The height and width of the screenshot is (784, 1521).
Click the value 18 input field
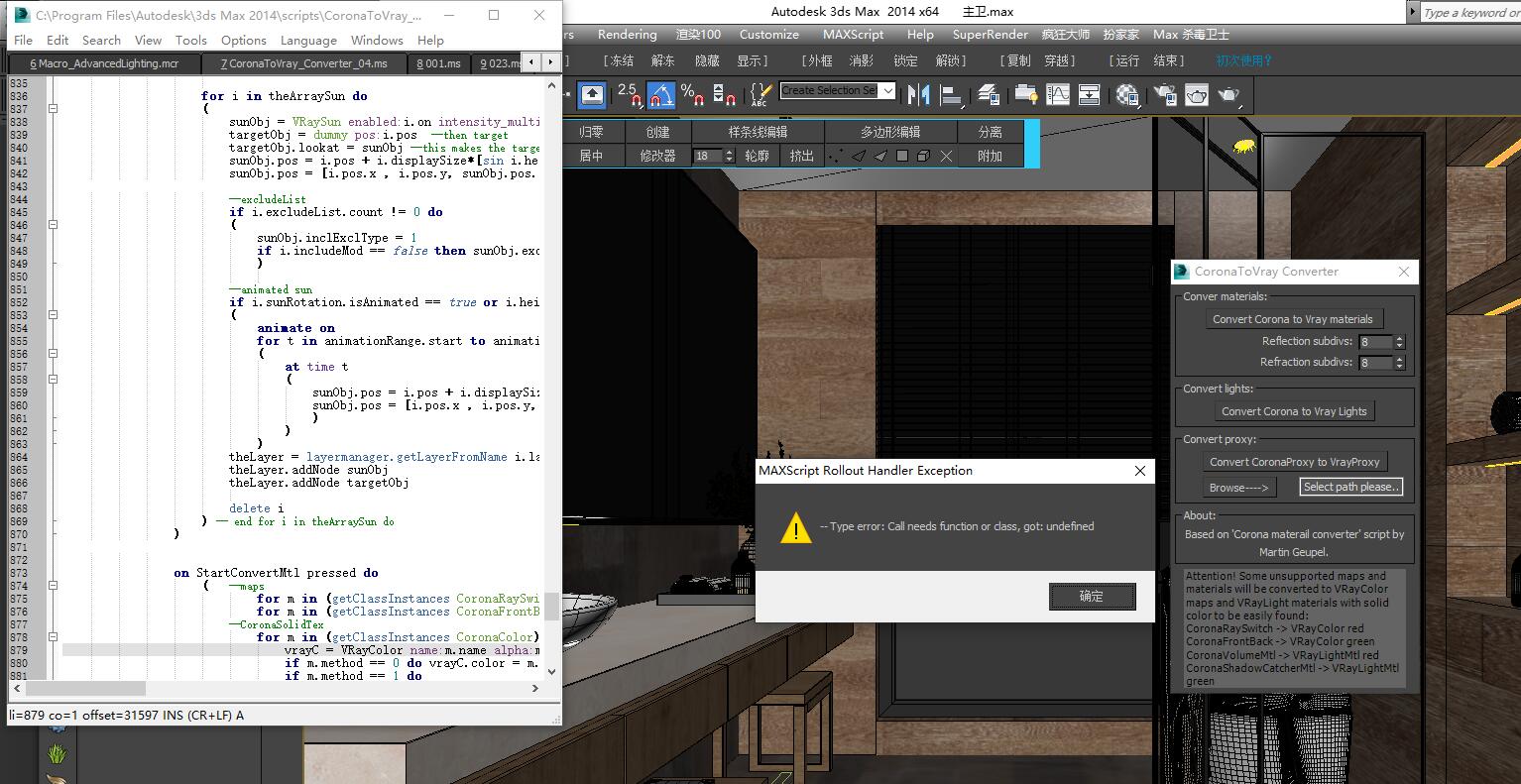click(709, 156)
